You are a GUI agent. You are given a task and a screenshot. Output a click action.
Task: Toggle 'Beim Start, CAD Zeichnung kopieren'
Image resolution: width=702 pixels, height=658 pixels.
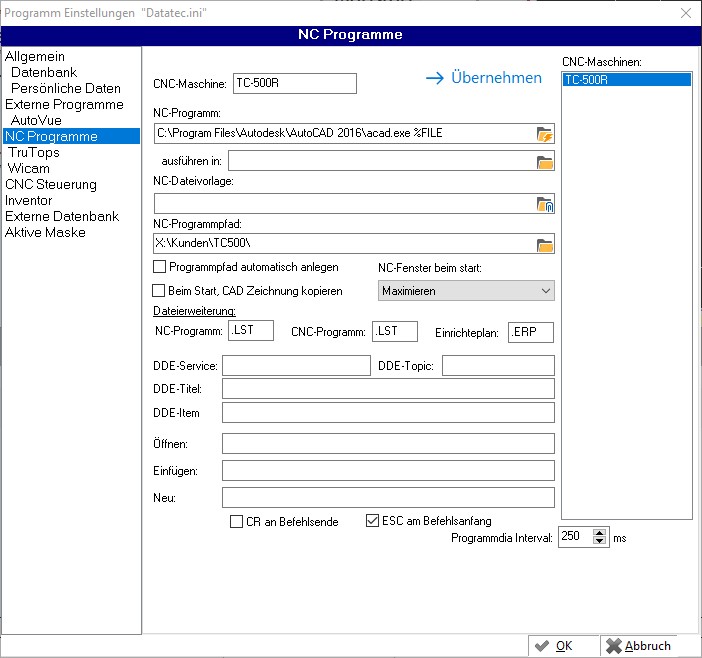[x=158, y=291]
